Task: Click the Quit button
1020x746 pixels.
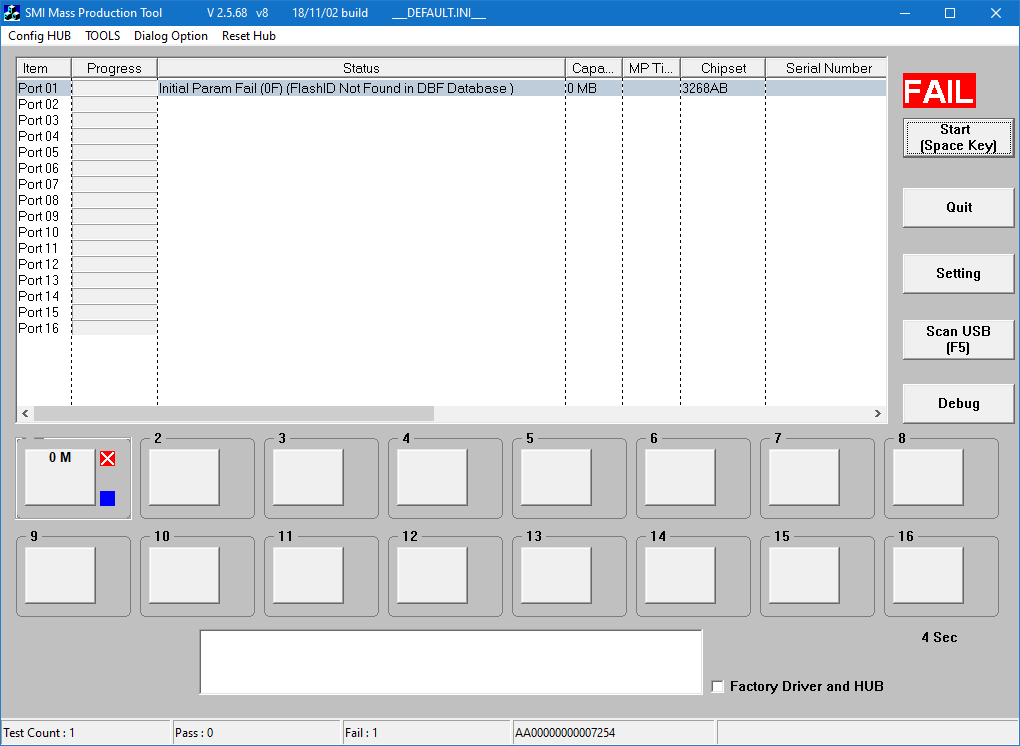Action: [x=958, y=207]
